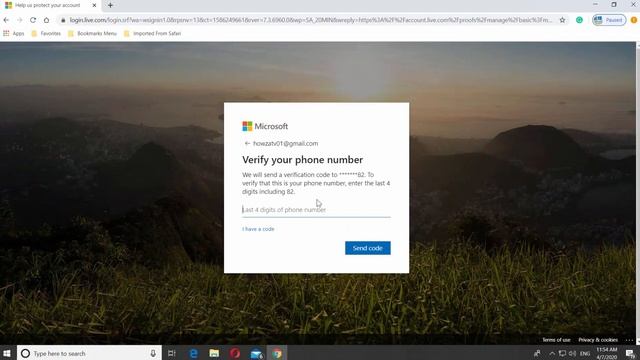This screenshot has height=360, width=640.
Task: Click the Send code button
Action: tap(368, 248)
